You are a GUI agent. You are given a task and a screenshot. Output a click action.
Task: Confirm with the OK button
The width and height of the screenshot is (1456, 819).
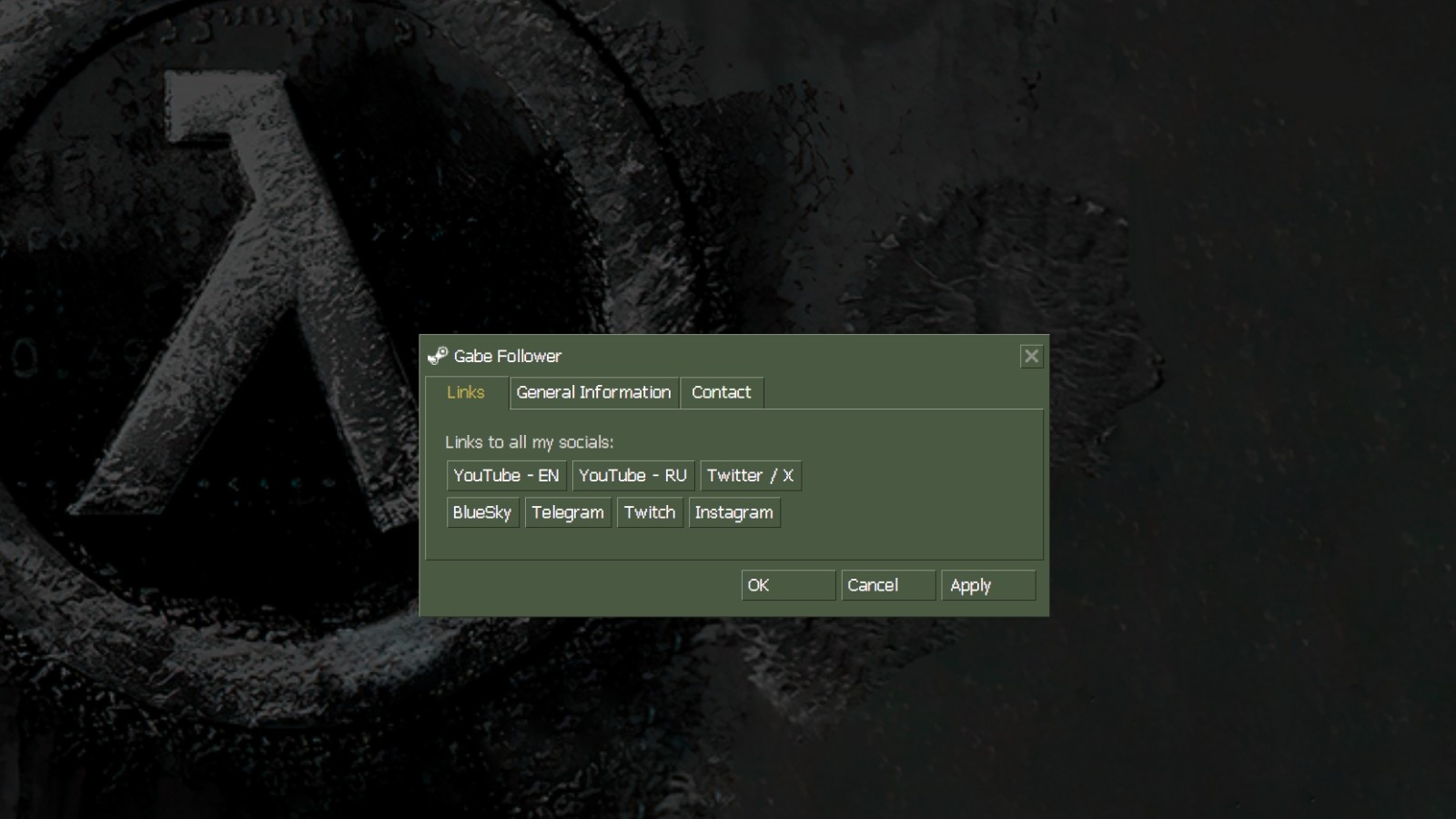[788, 585]
